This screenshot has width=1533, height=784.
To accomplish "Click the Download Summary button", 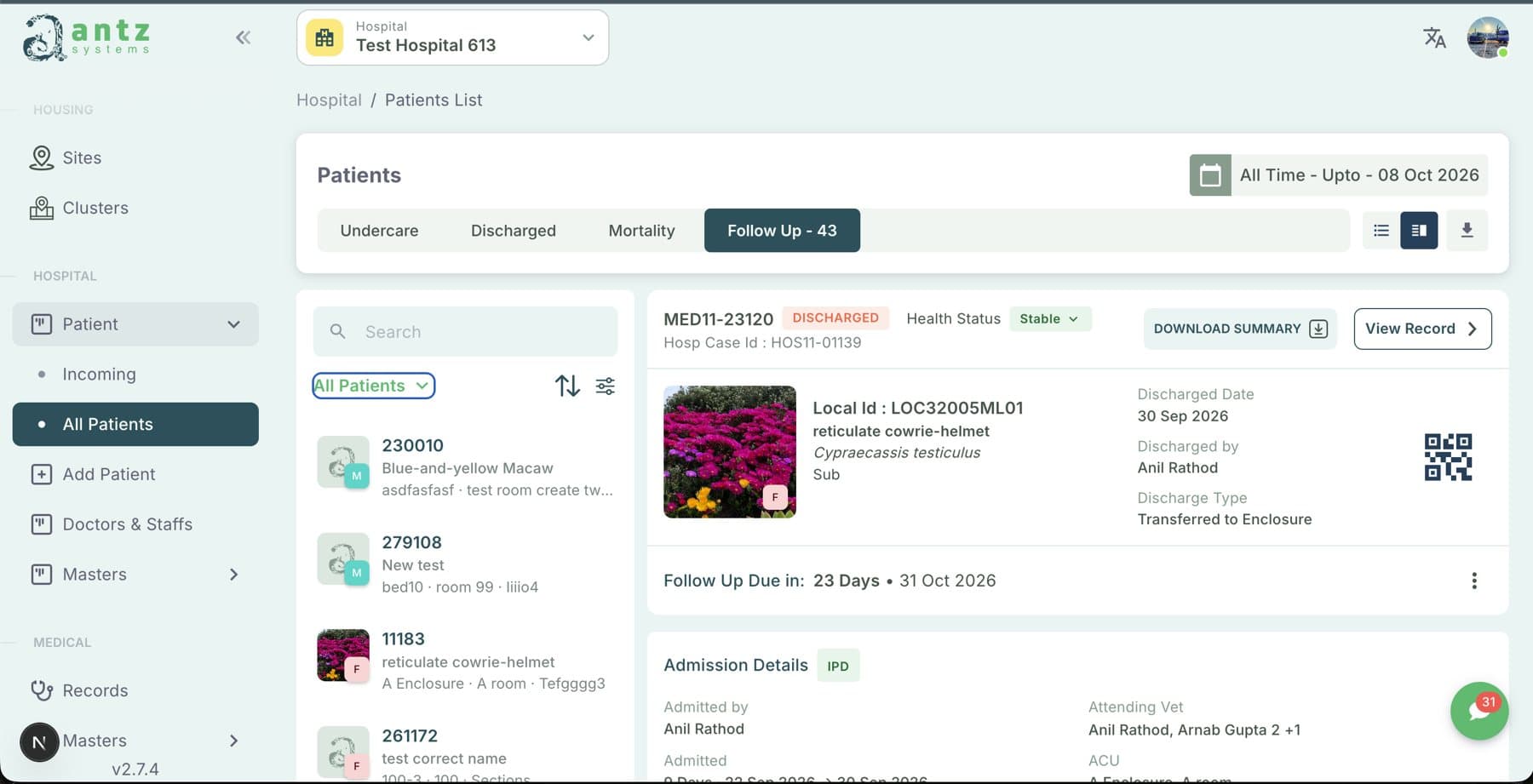I will (x=1240, y=329).
